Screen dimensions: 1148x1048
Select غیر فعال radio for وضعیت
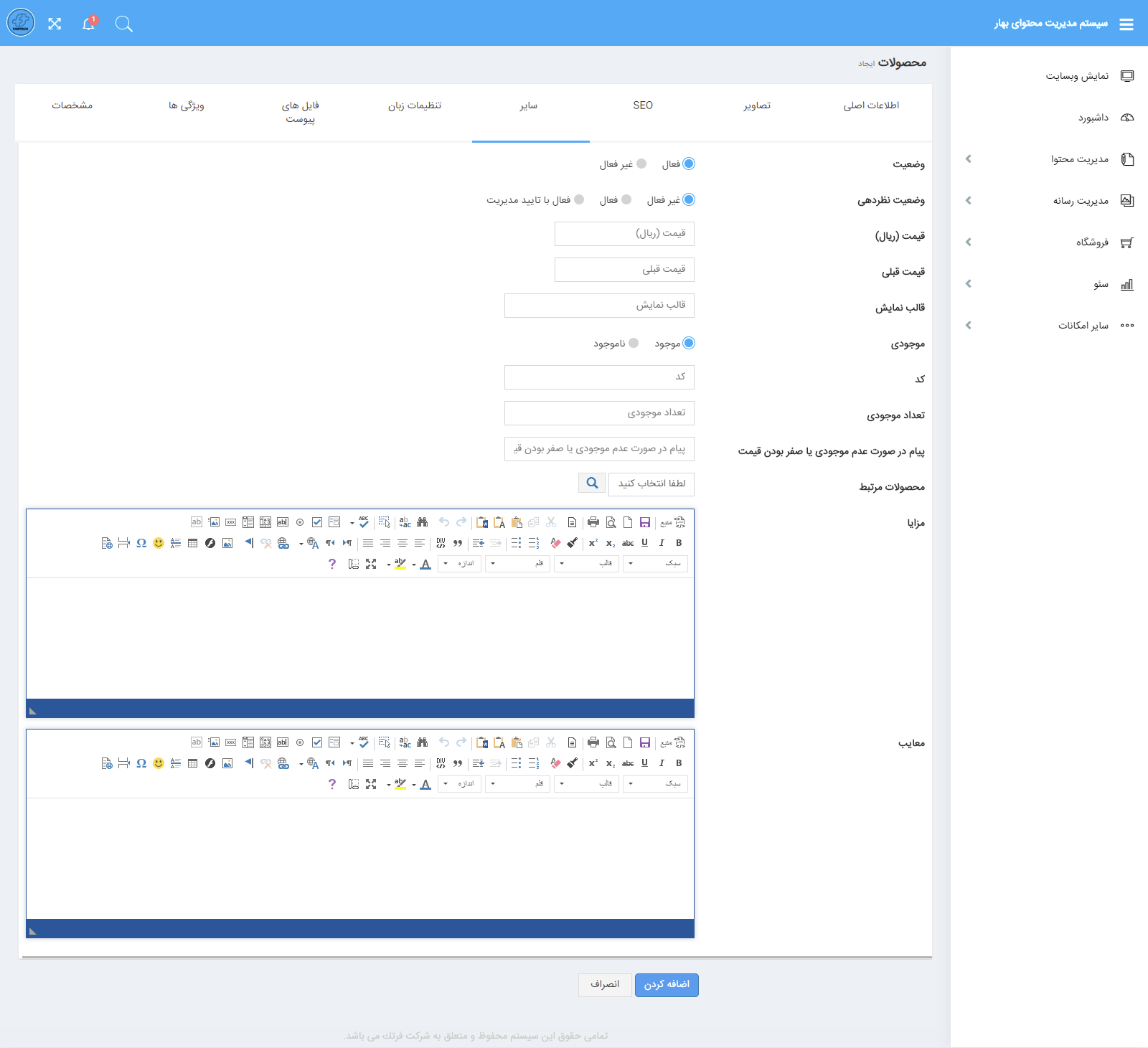point(641,164)
